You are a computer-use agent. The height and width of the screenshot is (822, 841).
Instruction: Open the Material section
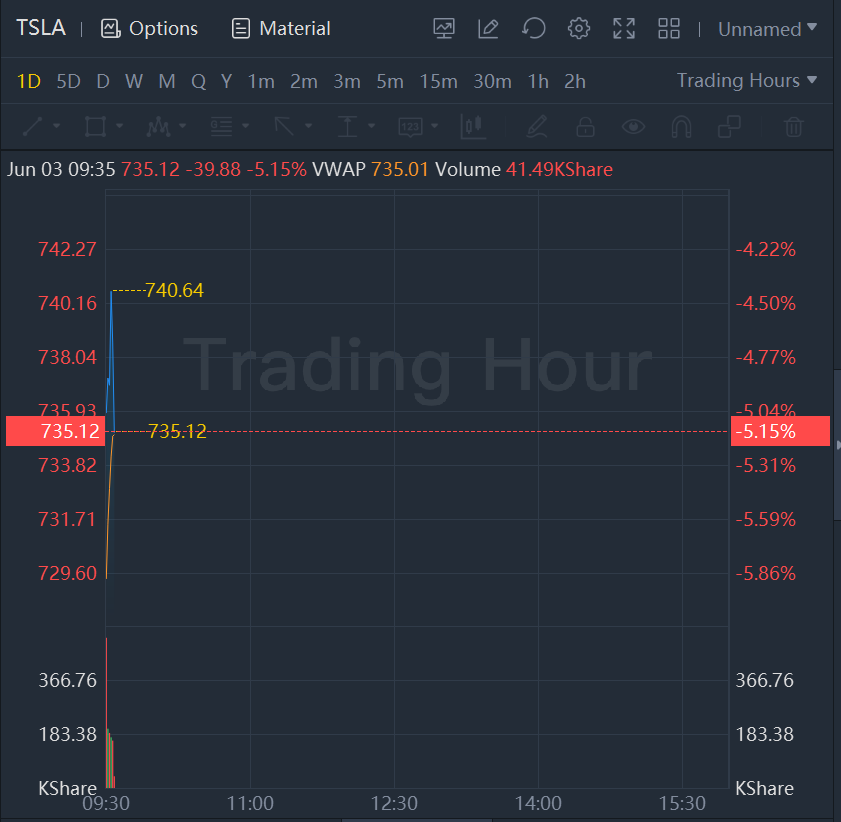coord(281,29)
